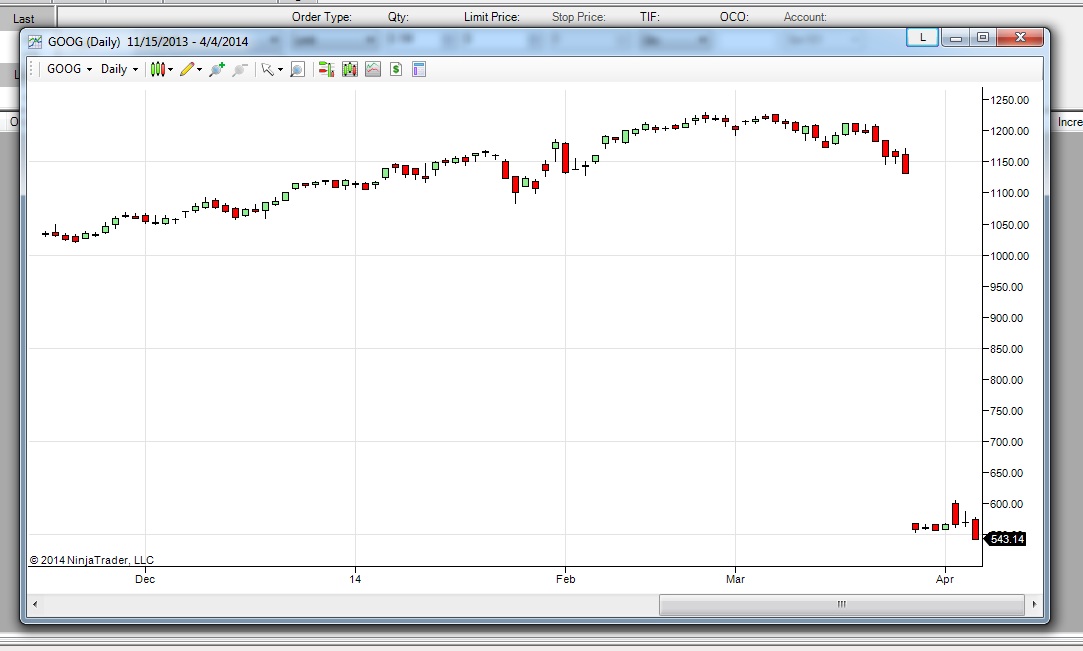Open the GOOG instrument dropdown
1083x651 pixels.
point(69,69)
